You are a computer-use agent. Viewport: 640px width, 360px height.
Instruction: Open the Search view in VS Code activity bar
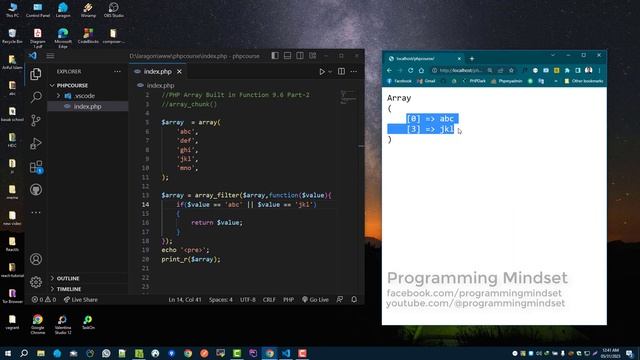pyautogui.click(x=36, y=97)
